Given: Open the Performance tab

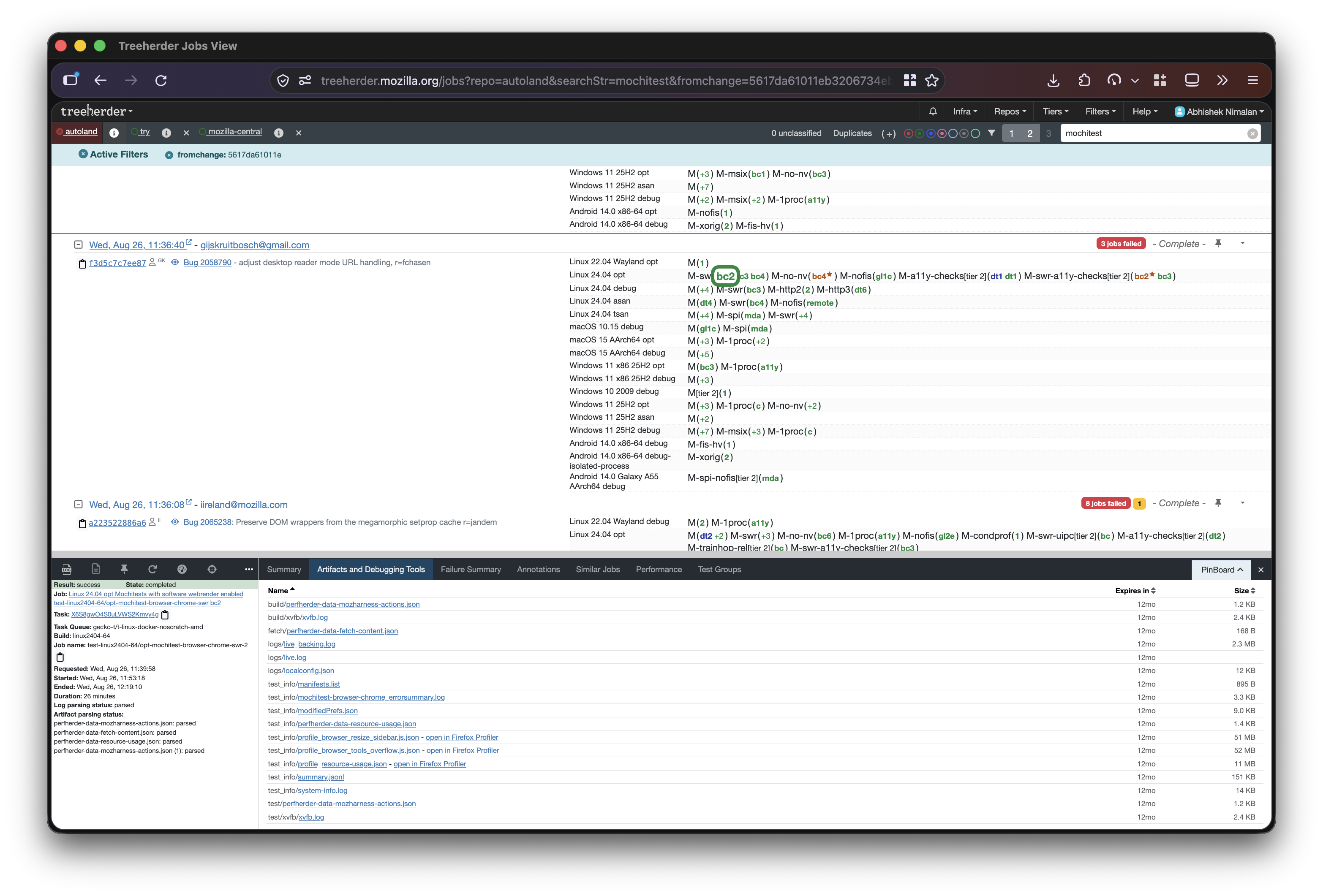Looking at the screenshot, I should coord(659,570).
